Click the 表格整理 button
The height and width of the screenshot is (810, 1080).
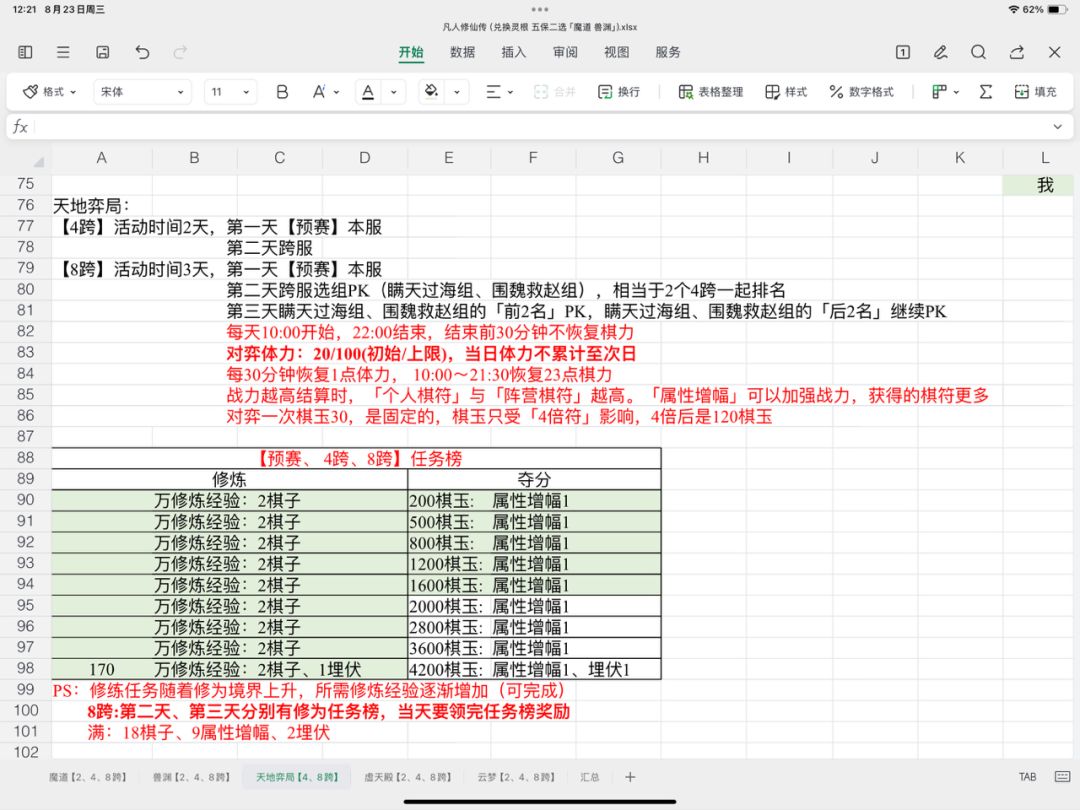710,92
